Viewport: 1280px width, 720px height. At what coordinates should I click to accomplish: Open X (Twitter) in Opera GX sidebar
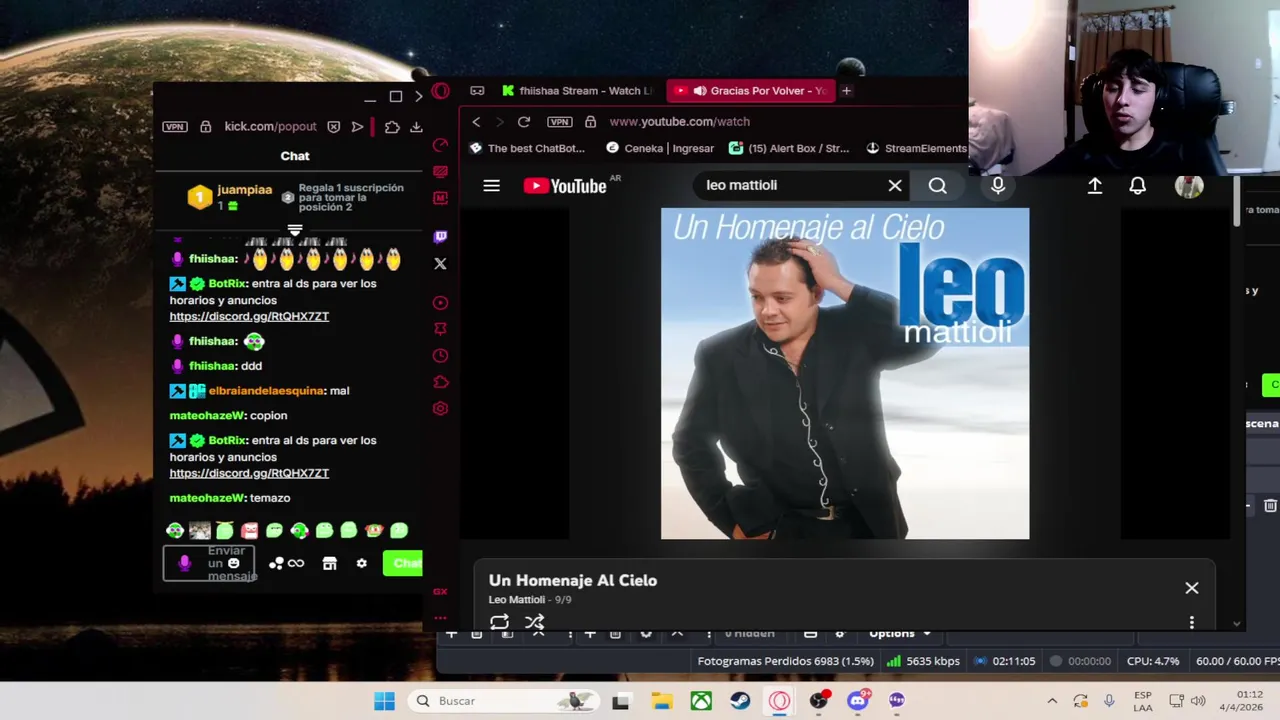[440, 264]
